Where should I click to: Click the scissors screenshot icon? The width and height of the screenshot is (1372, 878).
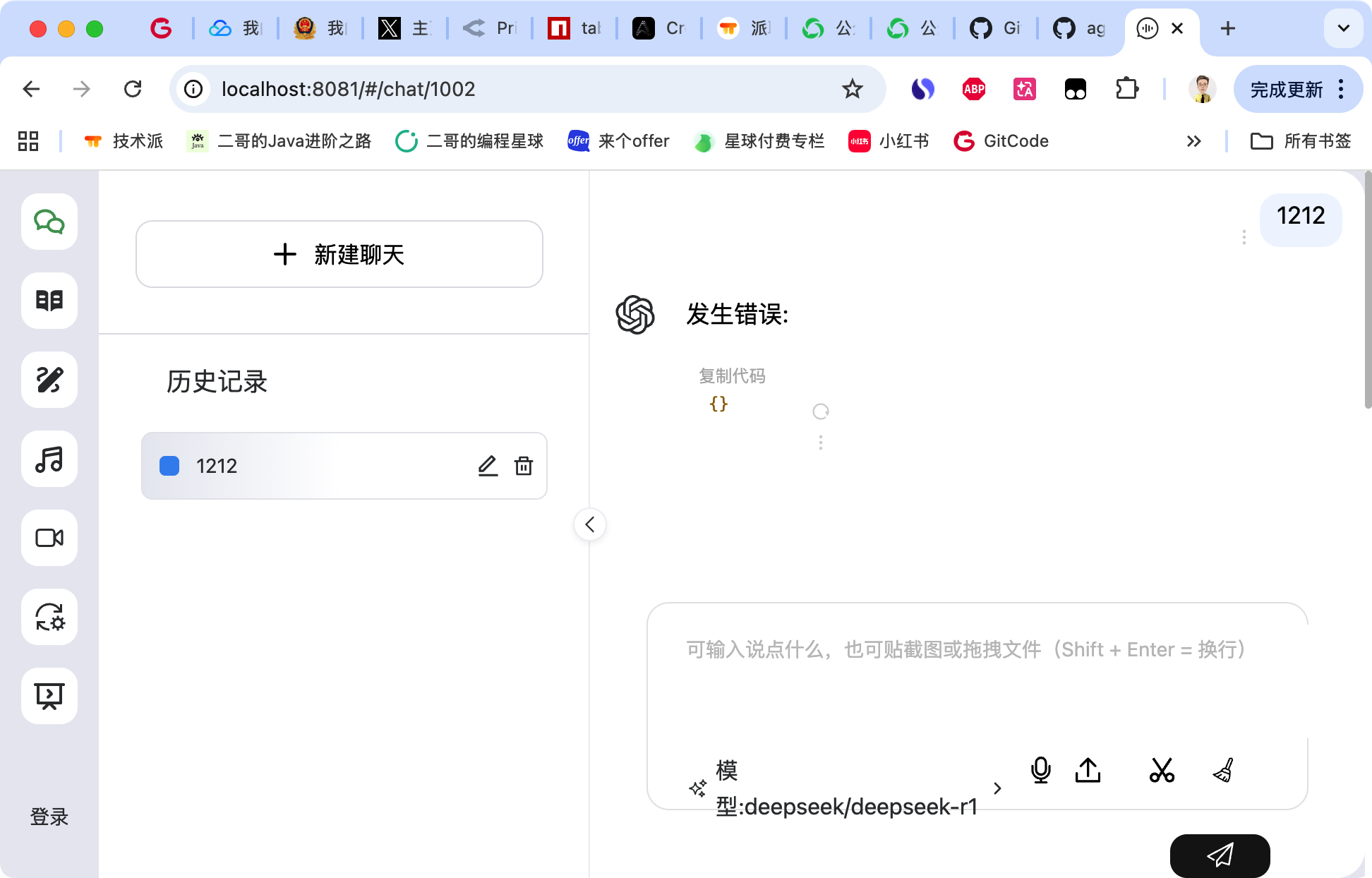pyautogui.click(x=1162, y=770)
